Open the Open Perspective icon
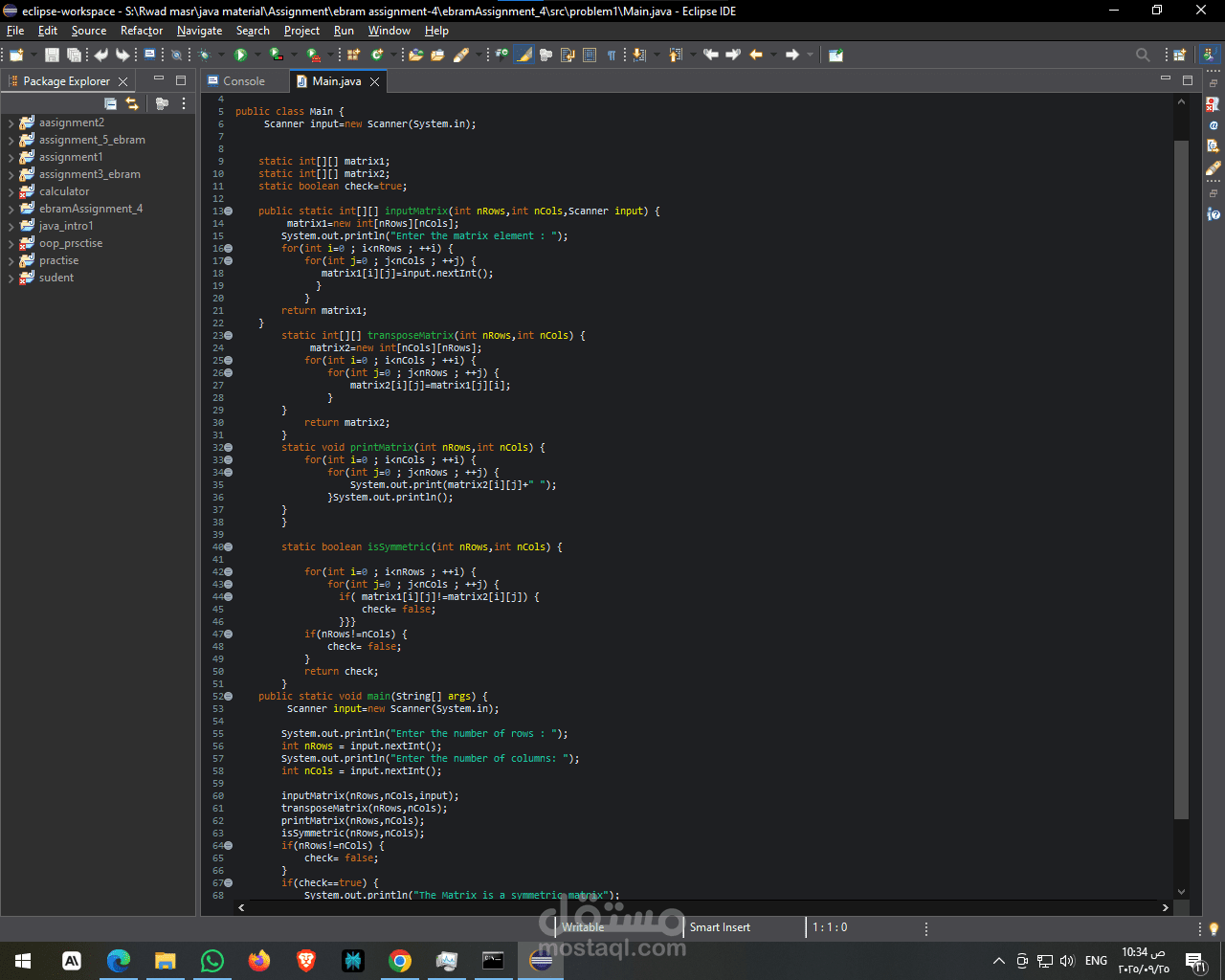 1179,55
